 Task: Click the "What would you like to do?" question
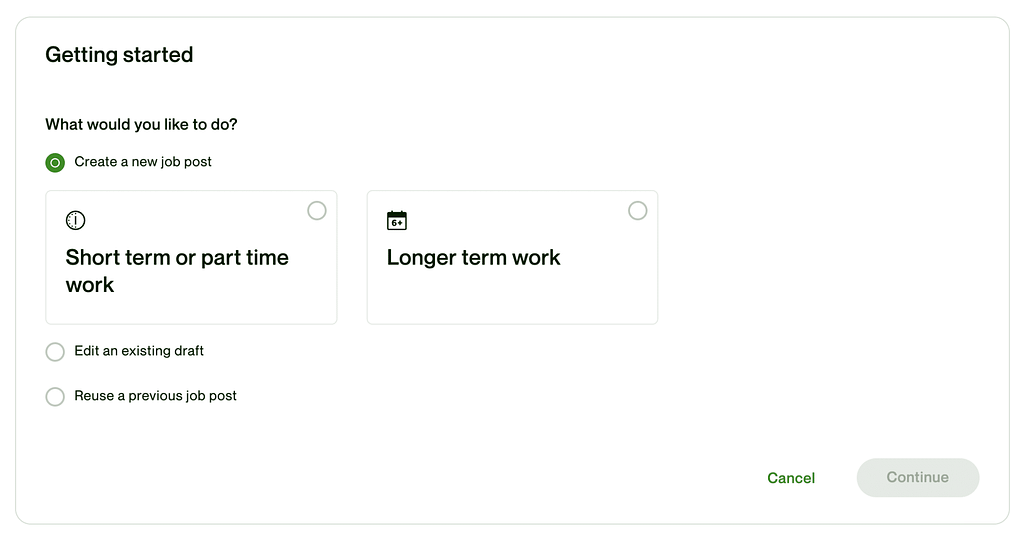click(x=141, y=125)
